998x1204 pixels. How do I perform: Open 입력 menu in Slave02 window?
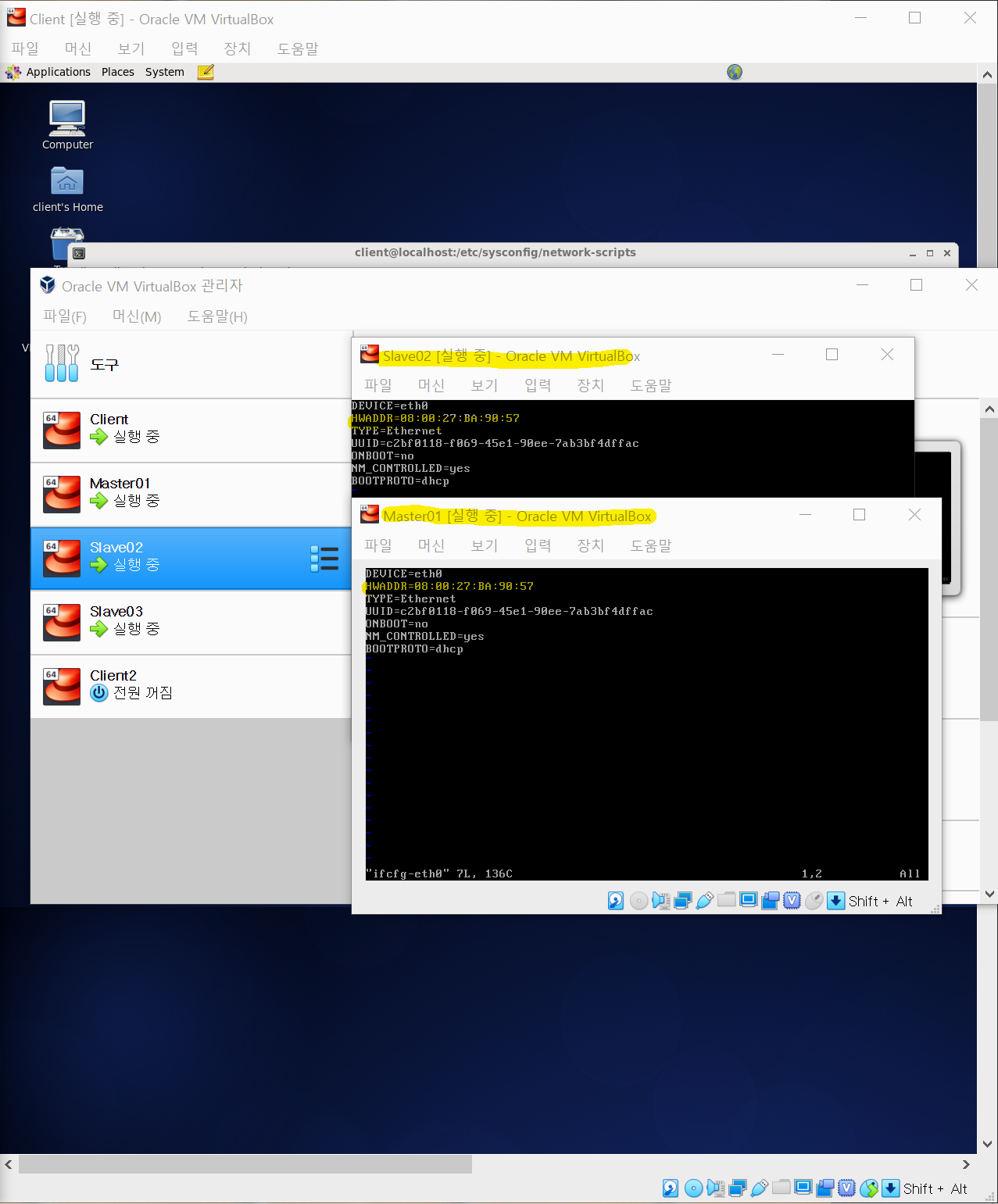[x=538, y=385]
